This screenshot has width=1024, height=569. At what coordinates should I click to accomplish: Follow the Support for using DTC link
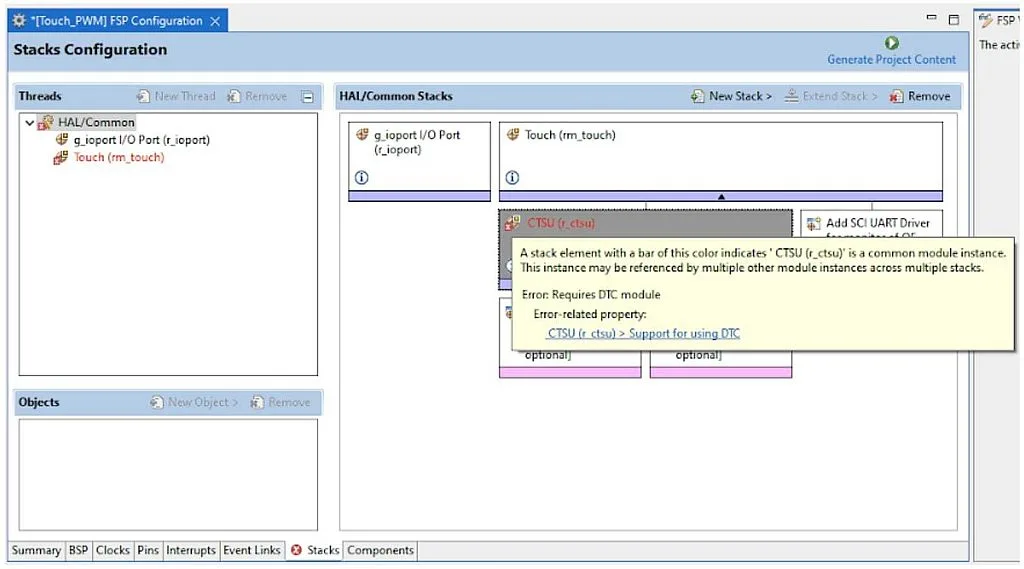[x=643, y=333]
